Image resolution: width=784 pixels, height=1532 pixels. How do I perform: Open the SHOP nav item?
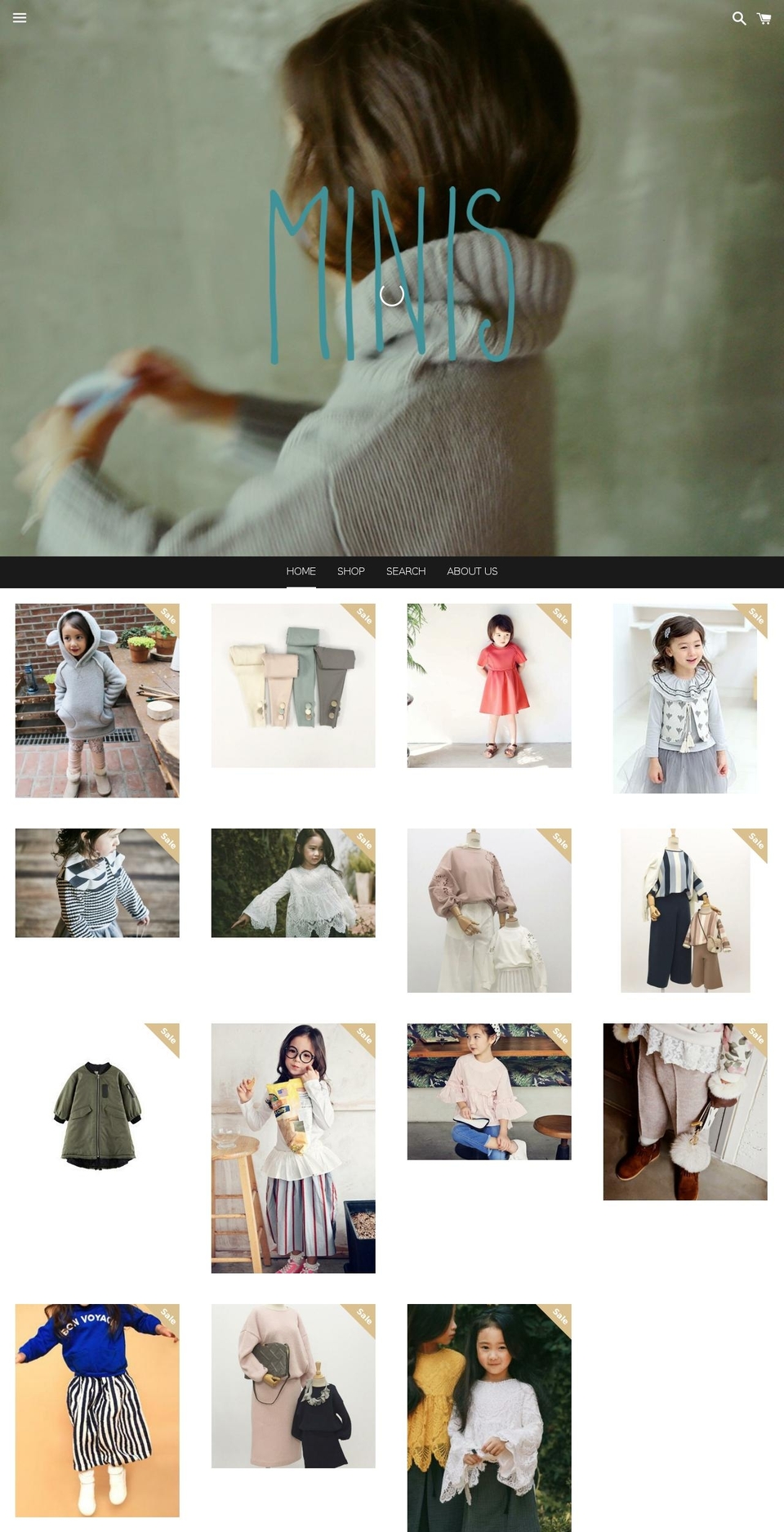point(351,571)
